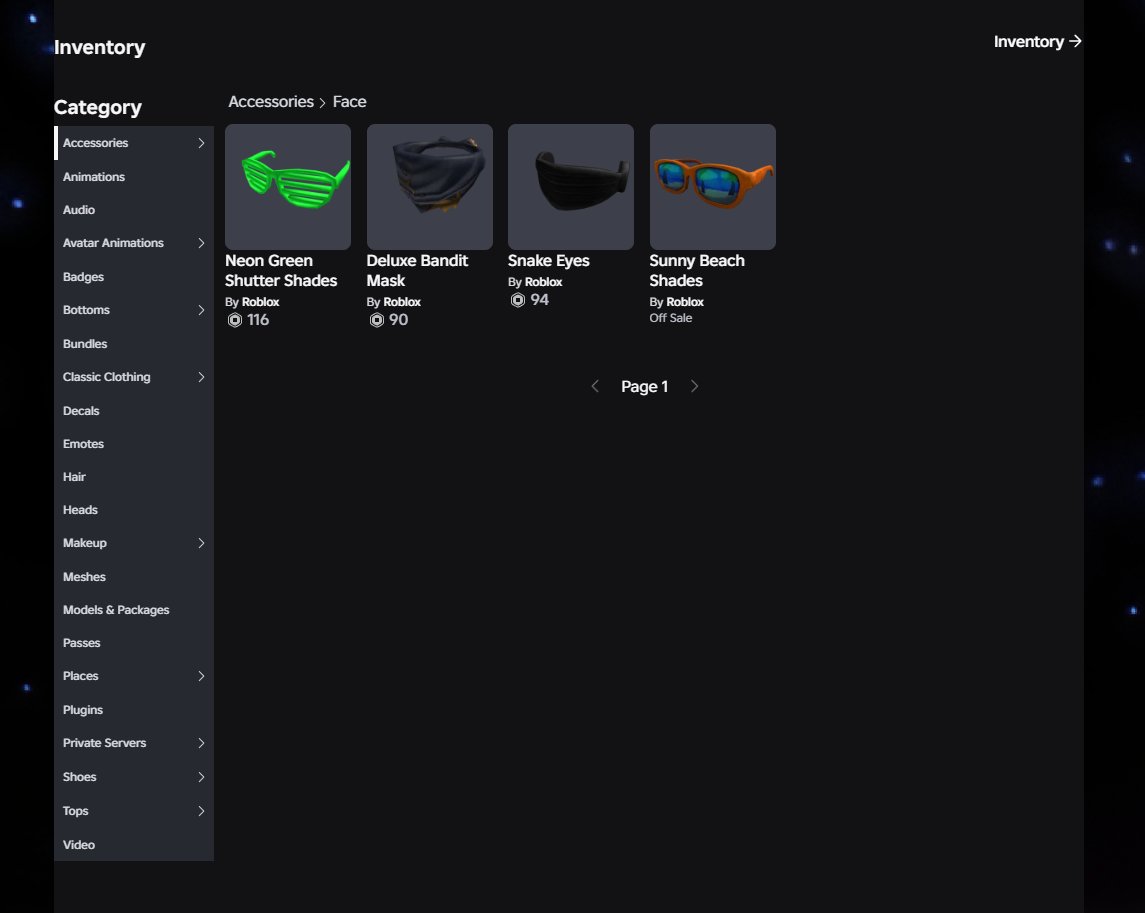Open Roblox creator link under Snake Eyes
Image resolution: width=1145 pixels, height=913 pixels.
543,282
